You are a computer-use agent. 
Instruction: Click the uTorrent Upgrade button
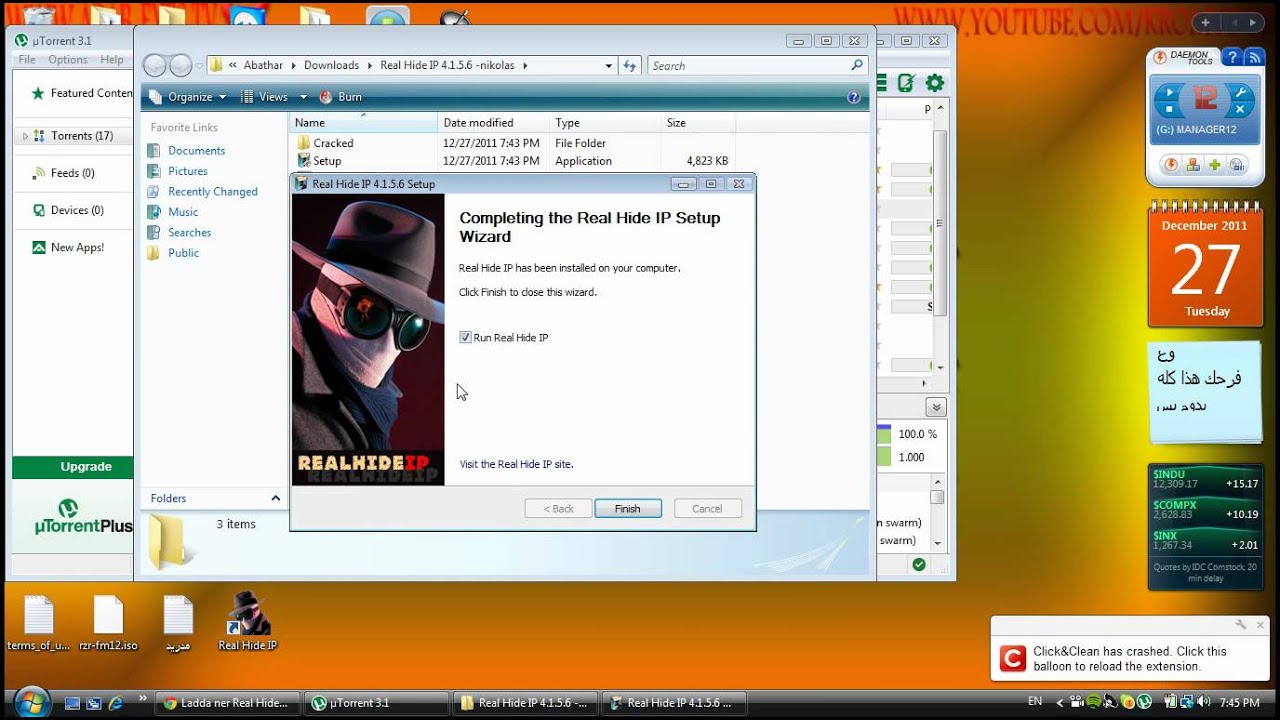(x=72, y=467)
